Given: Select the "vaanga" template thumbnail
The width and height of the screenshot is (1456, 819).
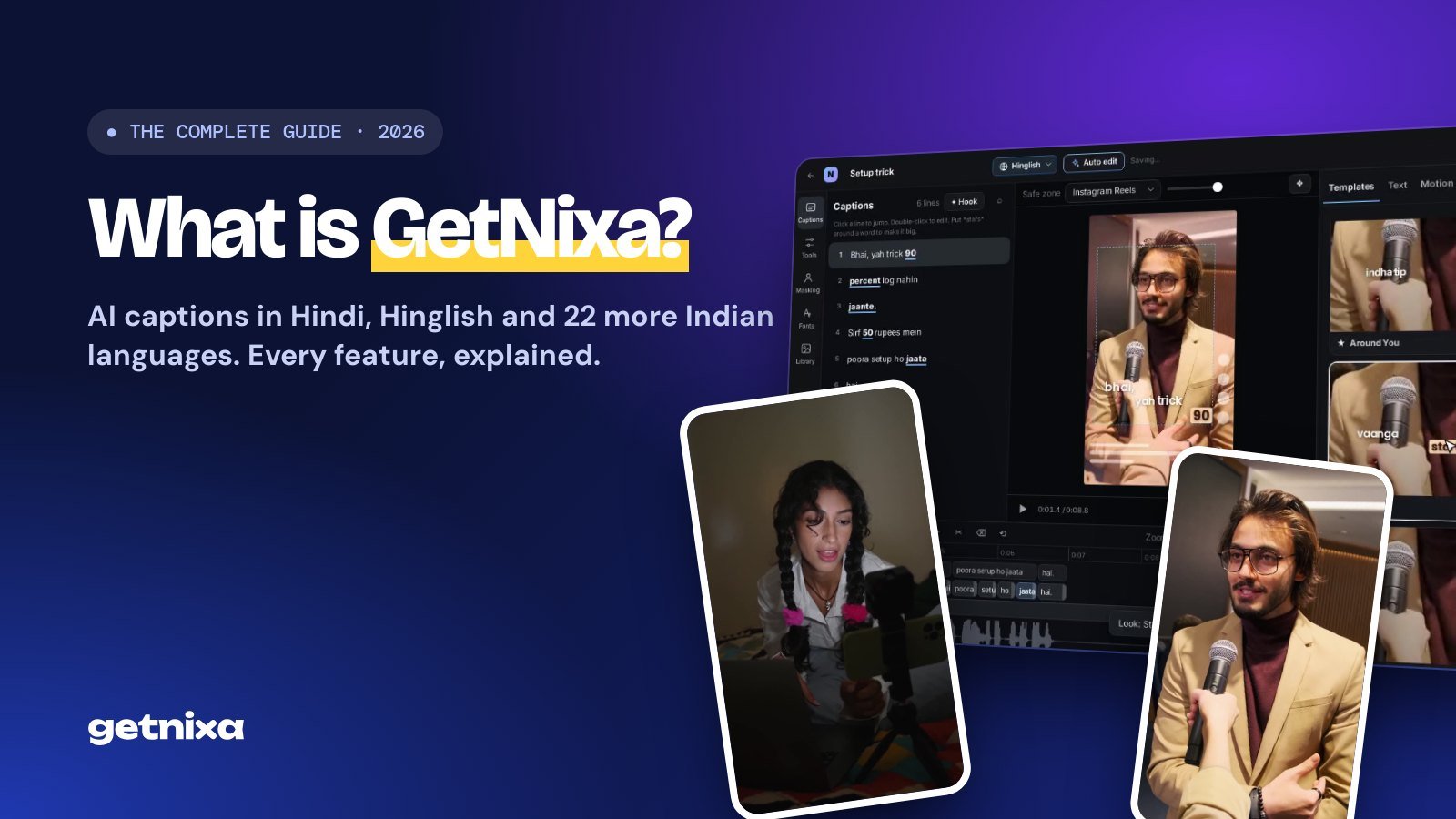Looking at the screenshot, I should (1392, 430).
